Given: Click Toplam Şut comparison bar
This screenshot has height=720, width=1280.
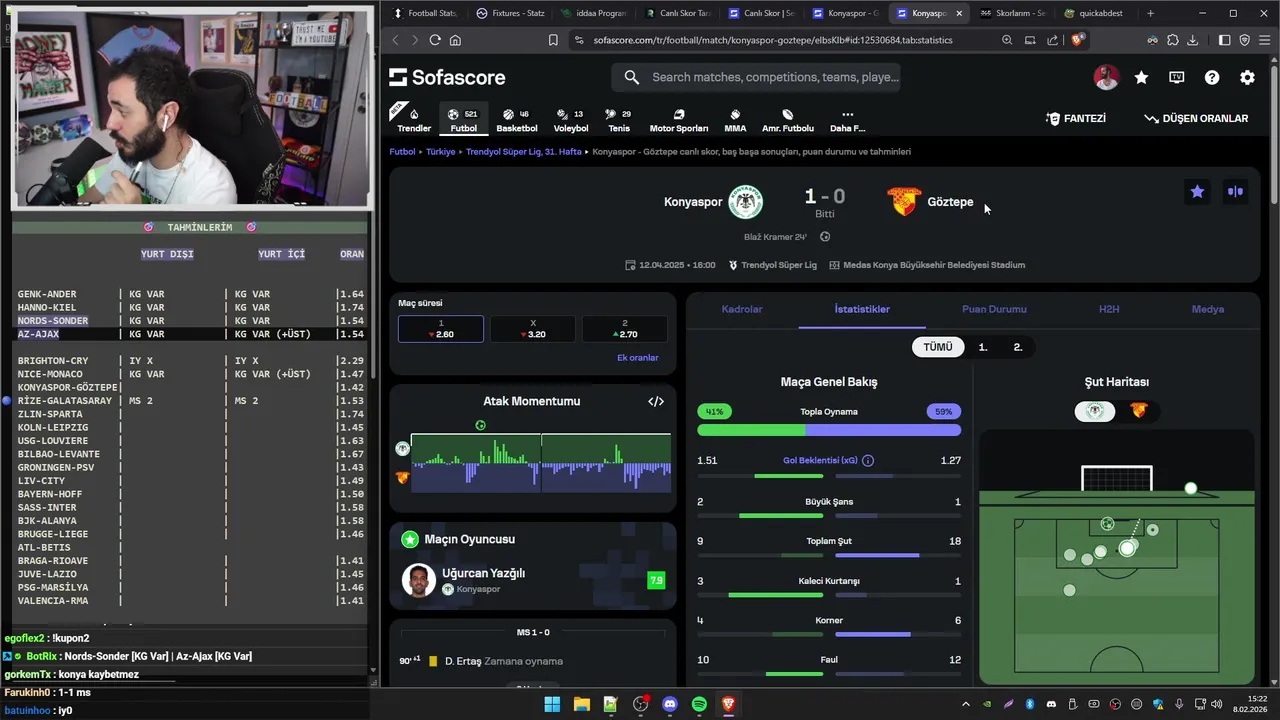Looking at the screenshot, I should coord(829,555).
